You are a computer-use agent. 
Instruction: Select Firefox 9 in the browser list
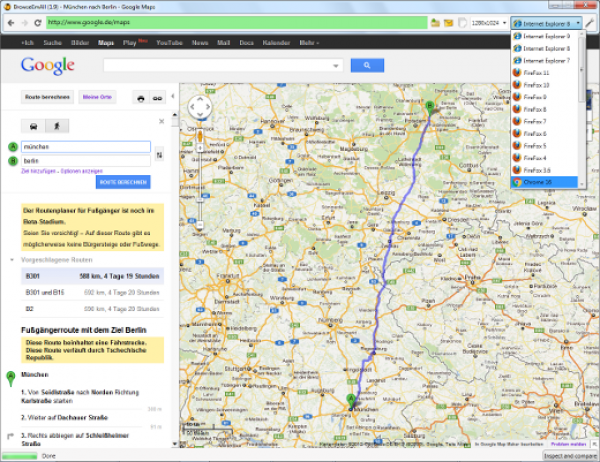coord(544,97)
